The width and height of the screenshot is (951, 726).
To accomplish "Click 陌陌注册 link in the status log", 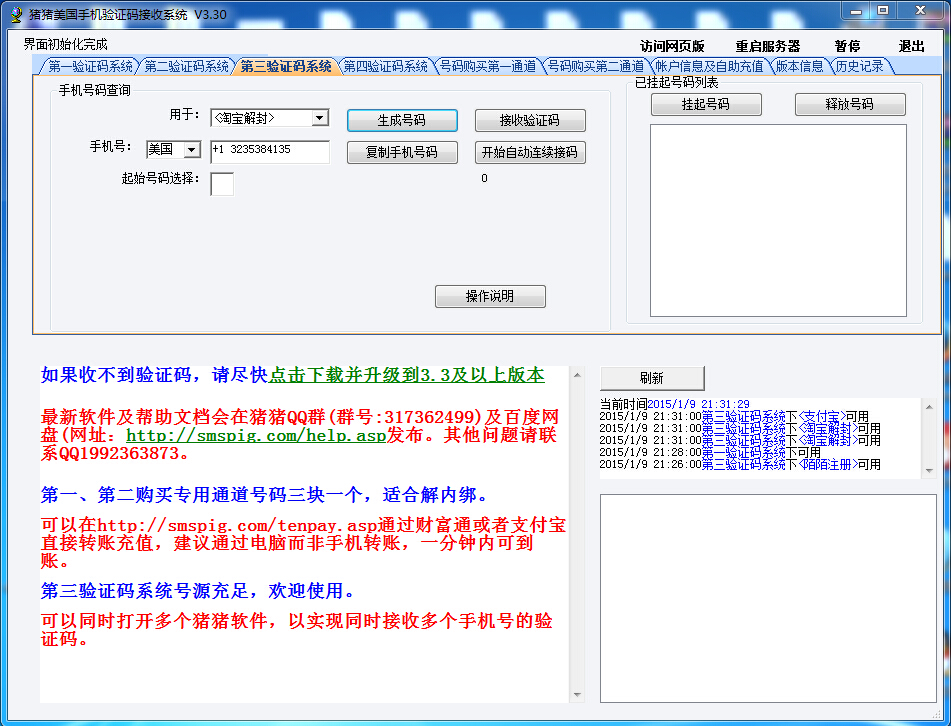I will pos(828,464).
